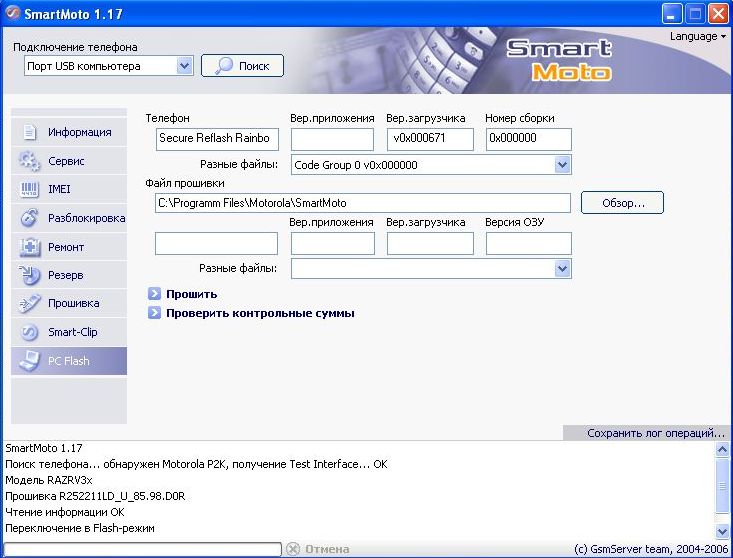Image resolution: width=733 pixels, height=558 pixels.
Task: Click the IMEI barcode icon
Action: [29, 189]
